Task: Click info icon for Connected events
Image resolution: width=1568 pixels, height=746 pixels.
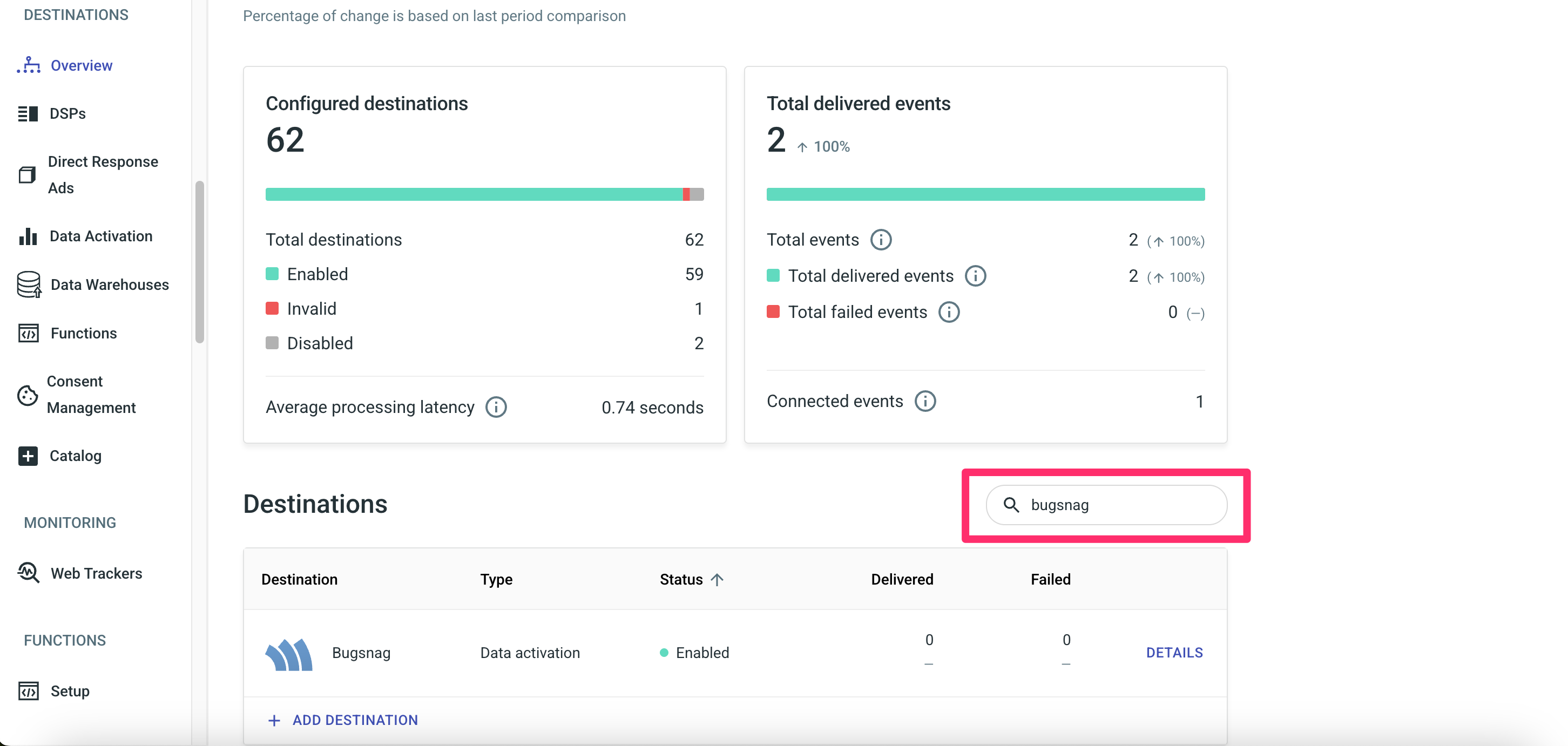Action: (x=925, y=401)
